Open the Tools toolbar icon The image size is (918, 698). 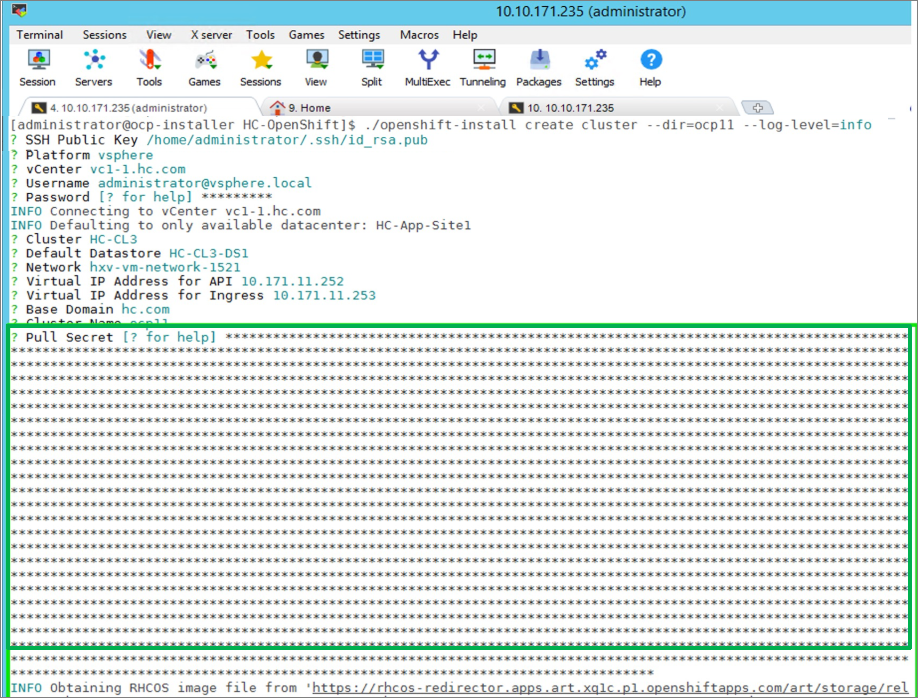pos(149,66)
